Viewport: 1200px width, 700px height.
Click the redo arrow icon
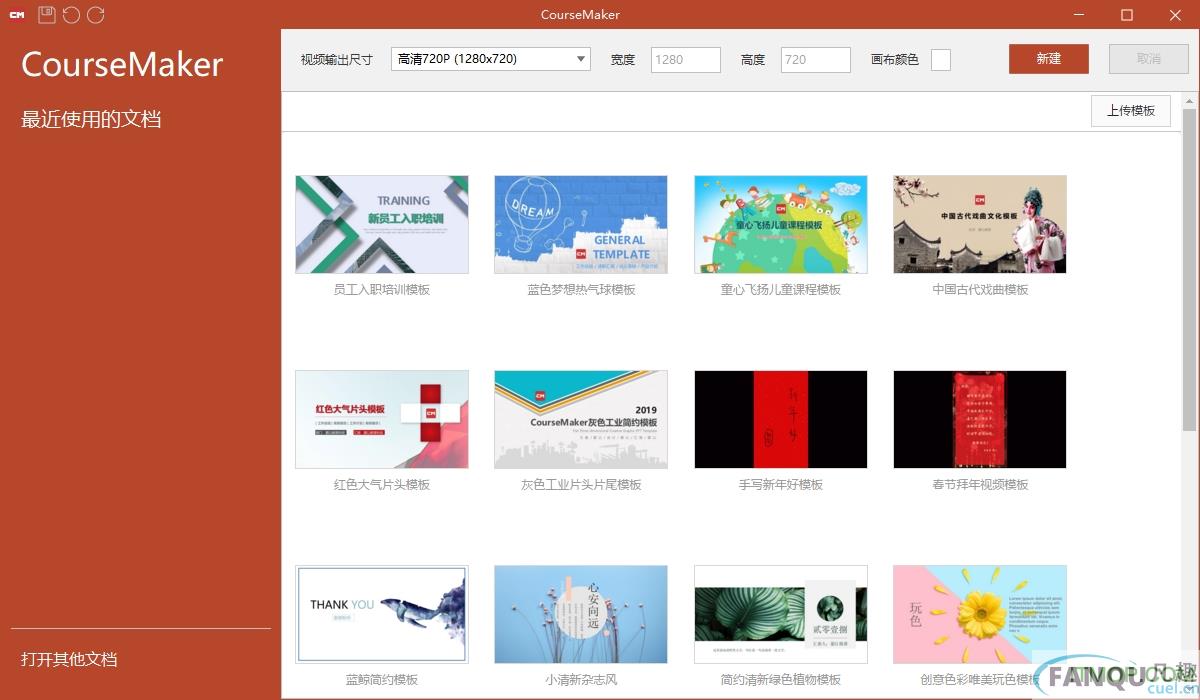pos(95,14)
